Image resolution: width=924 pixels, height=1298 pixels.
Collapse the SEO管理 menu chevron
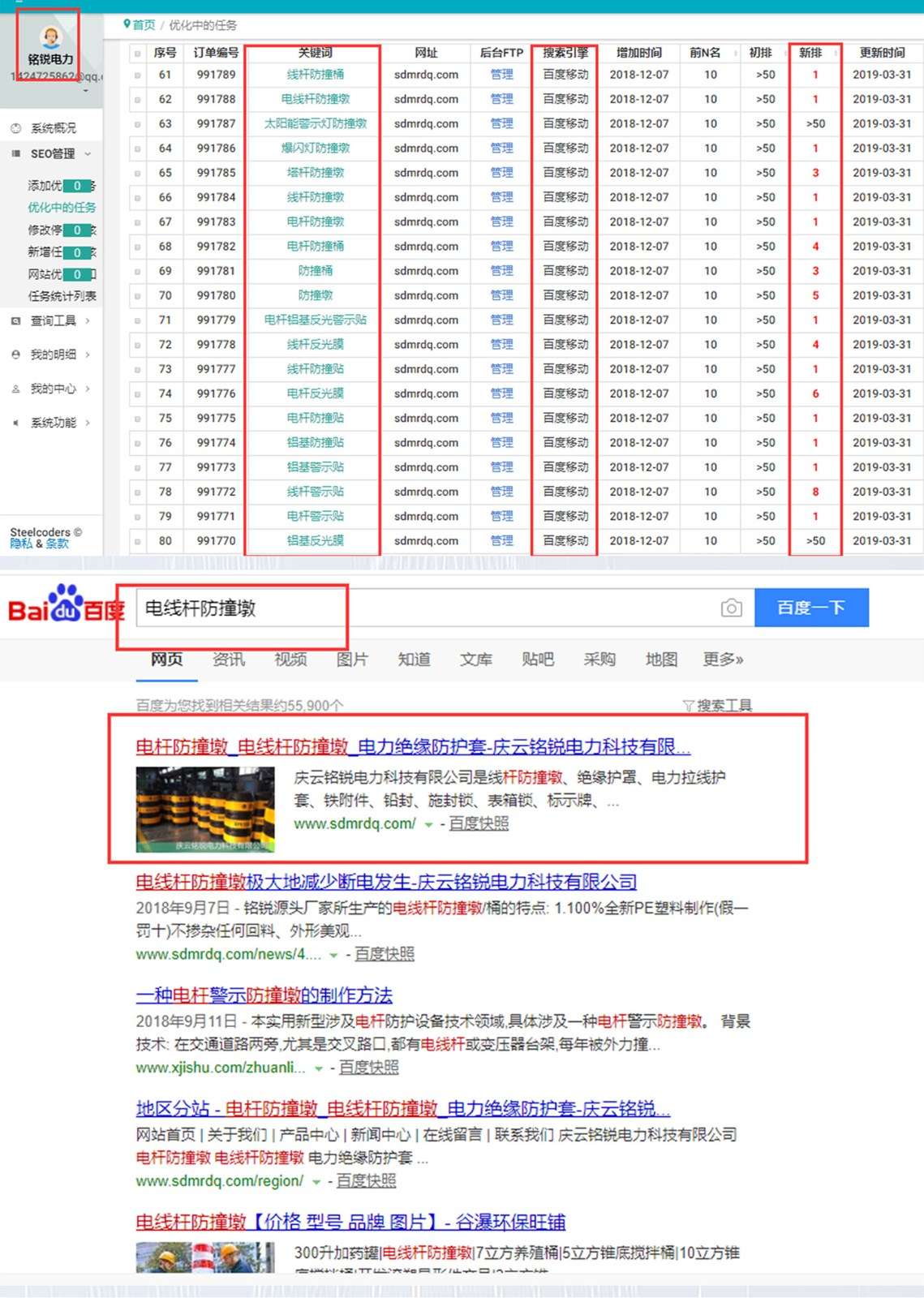coord(88,153)
